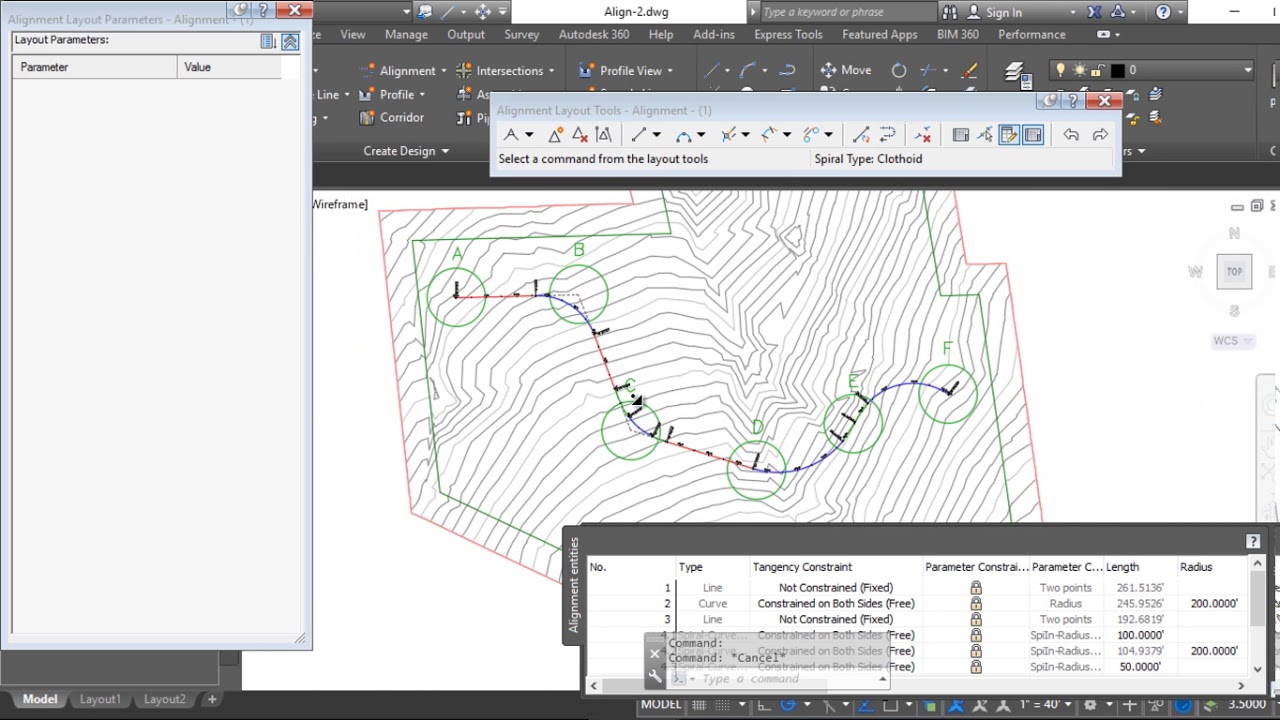Click the Undo arrow in layout tools
This screenshot has height=720, width=1280.
1071,135
